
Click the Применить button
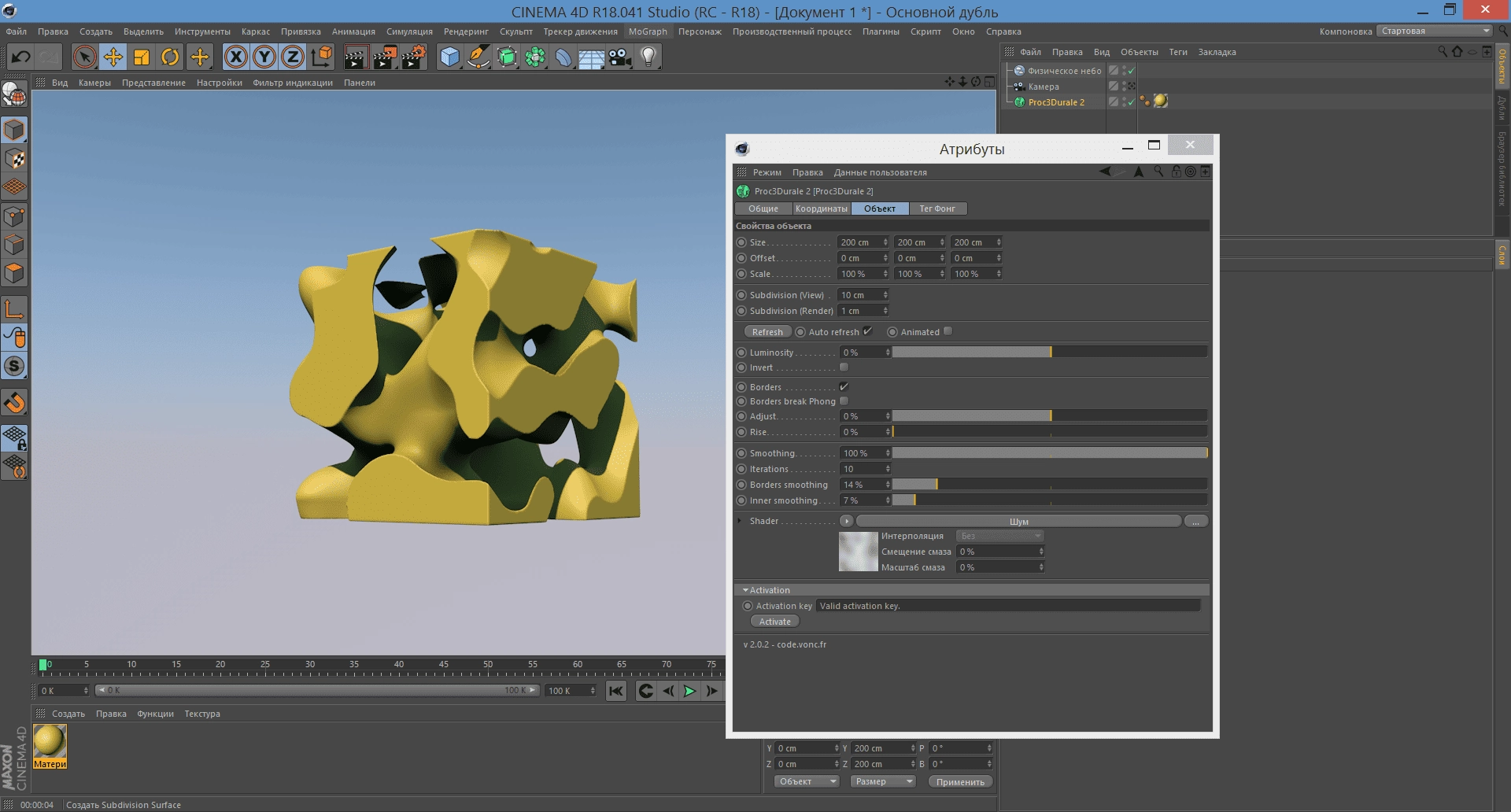(960, 782)
